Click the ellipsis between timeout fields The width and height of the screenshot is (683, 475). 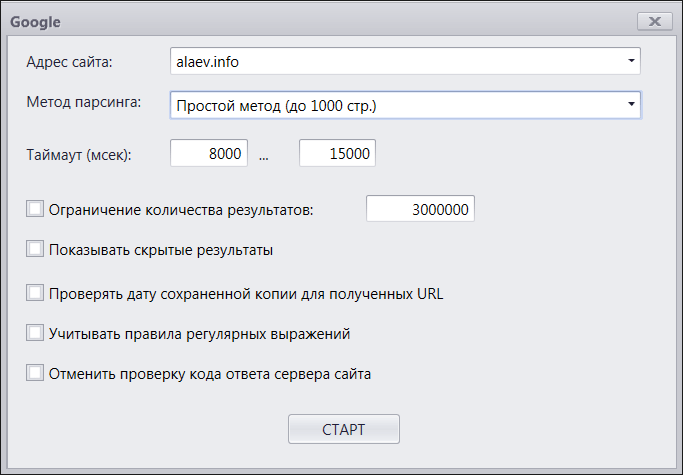coord(264,155)
